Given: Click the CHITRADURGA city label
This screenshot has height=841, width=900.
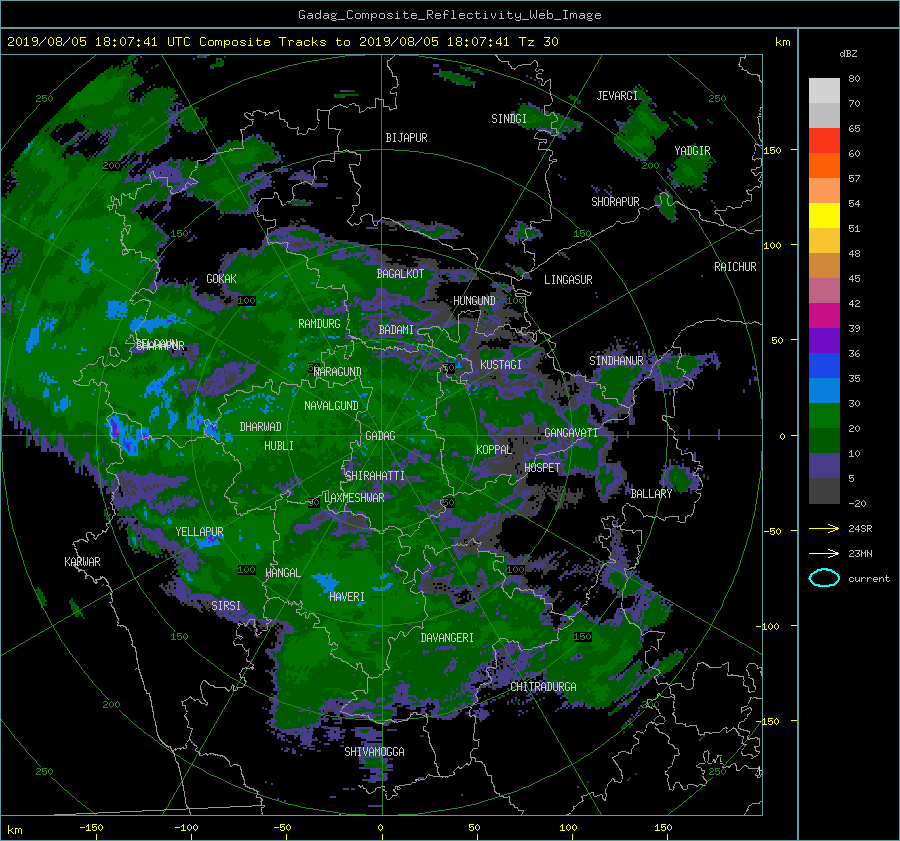Looking at the screenshot, I should coord(544,687).
